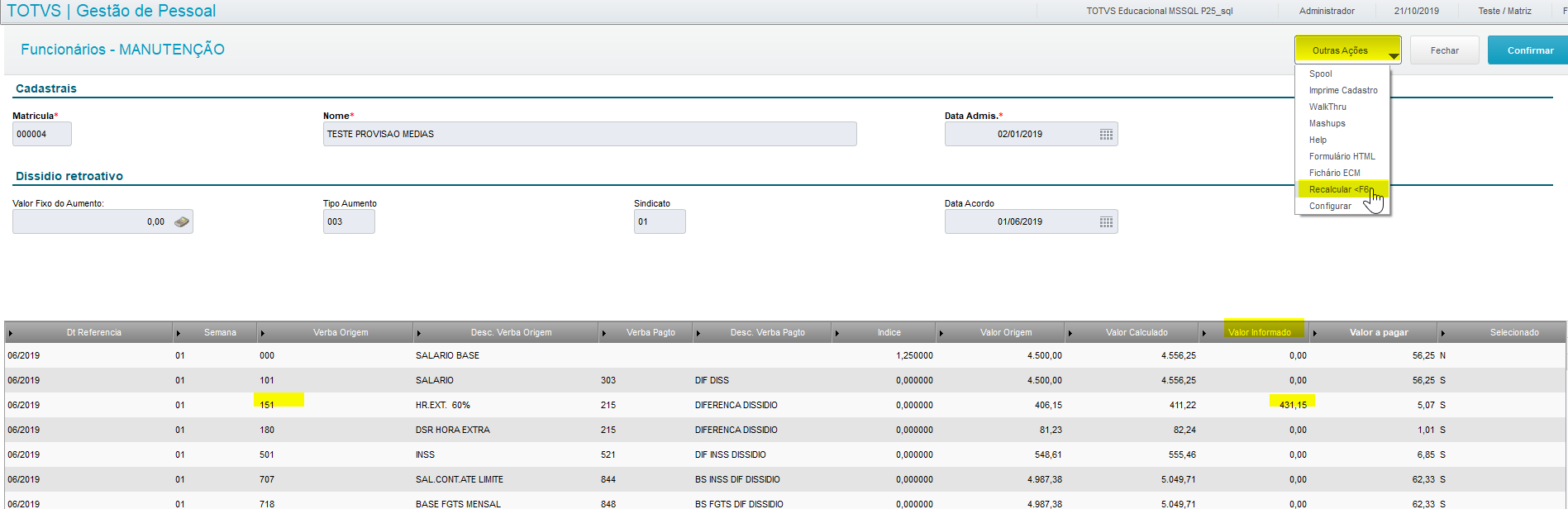The height and width of the screenshot is (509, 1568).
Task: Click sort arrow beside Dt Referencia column
Action: tap(11, 333)
